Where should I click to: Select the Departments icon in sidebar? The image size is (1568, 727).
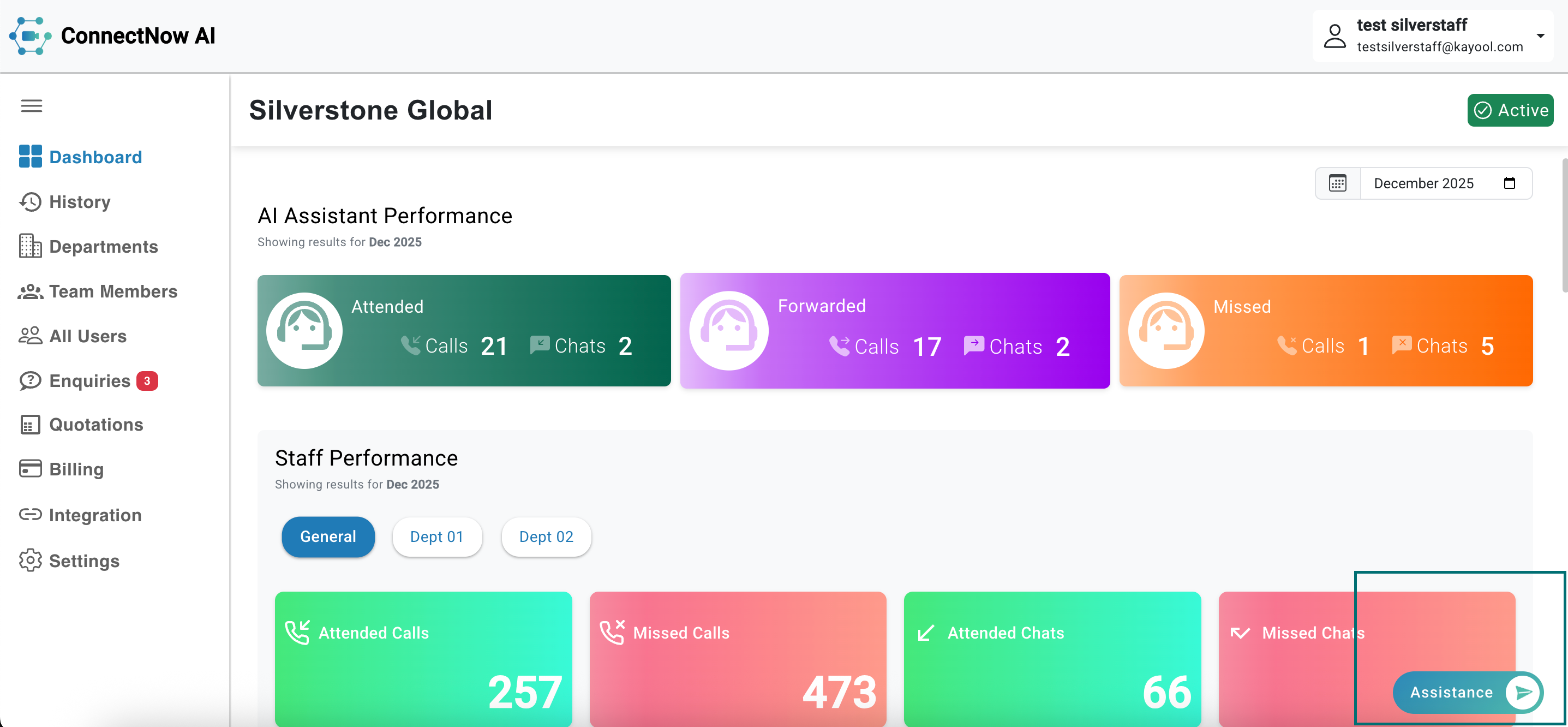tap(30, 246)
